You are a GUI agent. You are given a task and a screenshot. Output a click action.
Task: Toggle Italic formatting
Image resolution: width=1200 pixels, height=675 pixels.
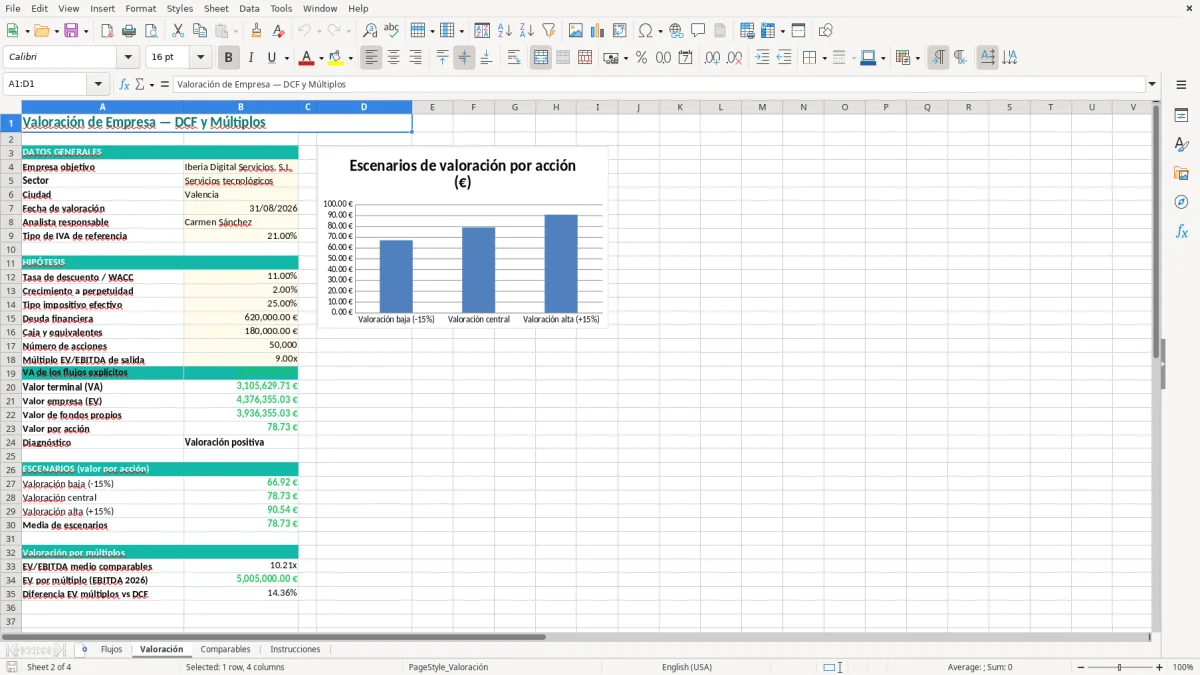pyautogui.click(x=251, y=58)
